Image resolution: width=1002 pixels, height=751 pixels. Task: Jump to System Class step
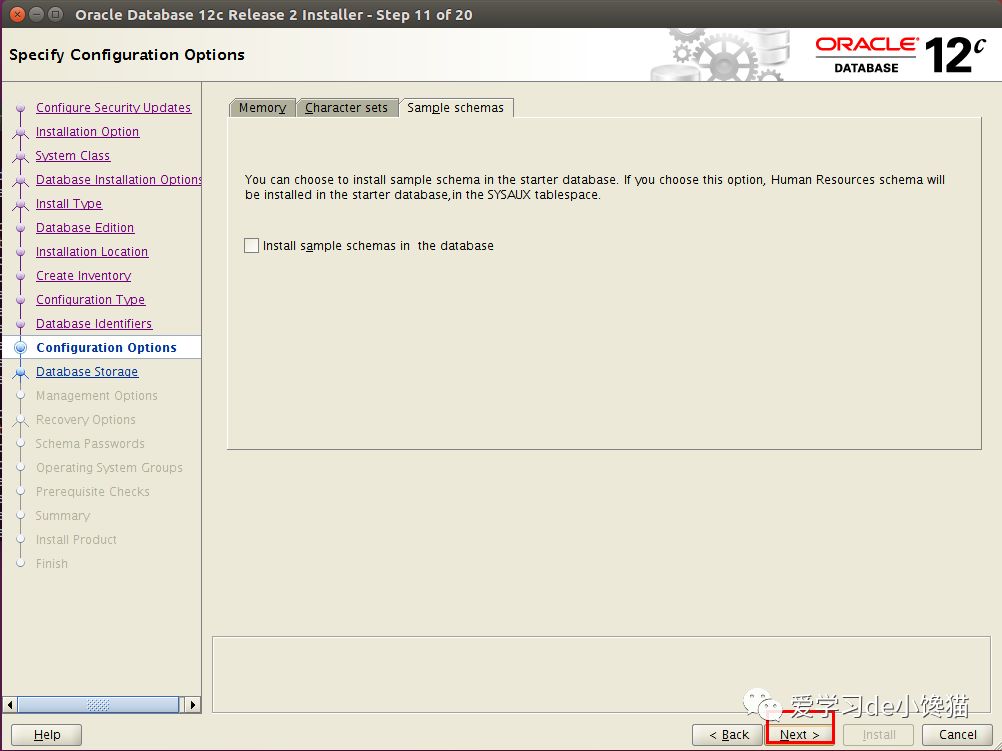pos(72,155)
